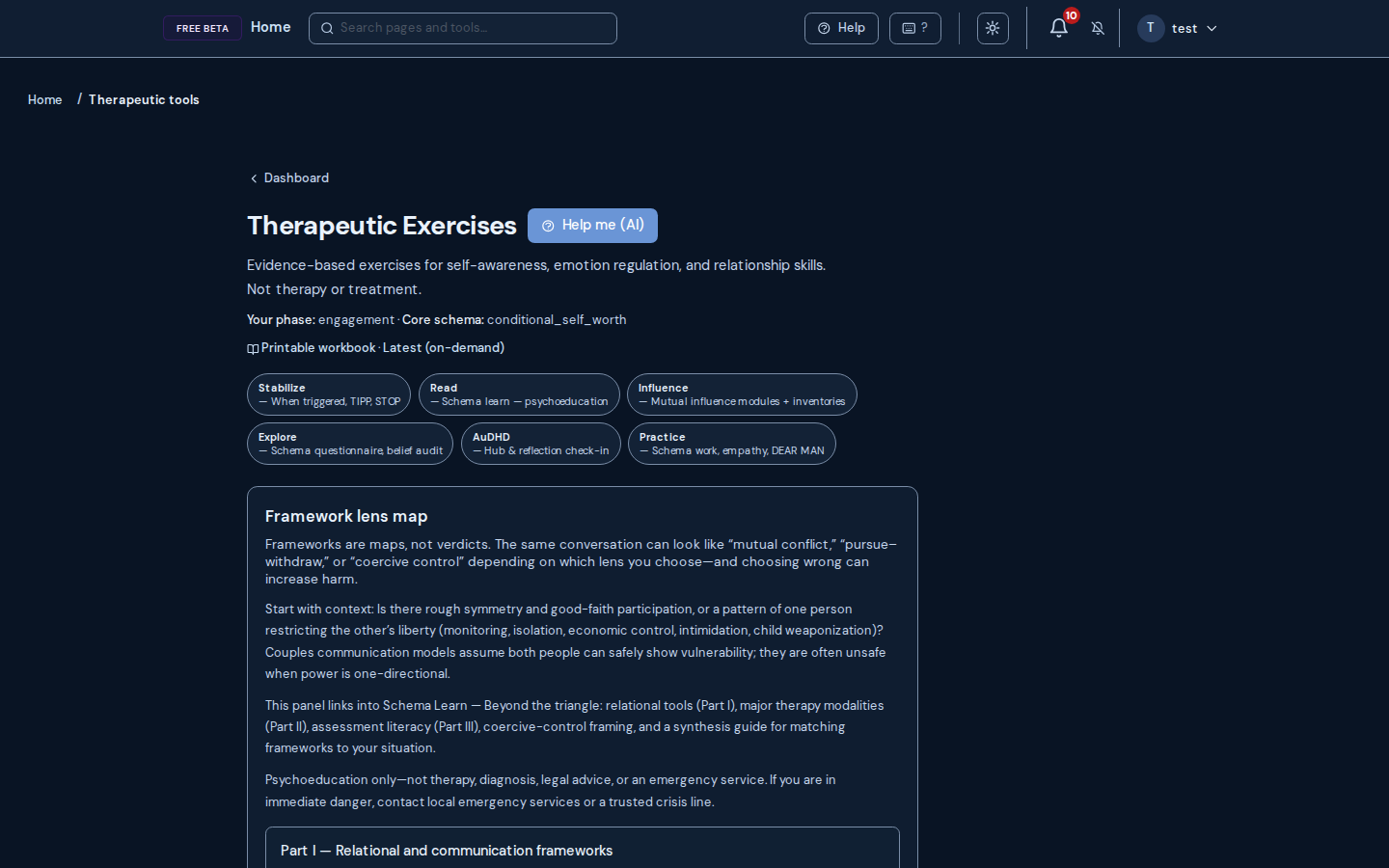
Task: Click the Framework lens map heading
Action: click(x=346, y=516)
